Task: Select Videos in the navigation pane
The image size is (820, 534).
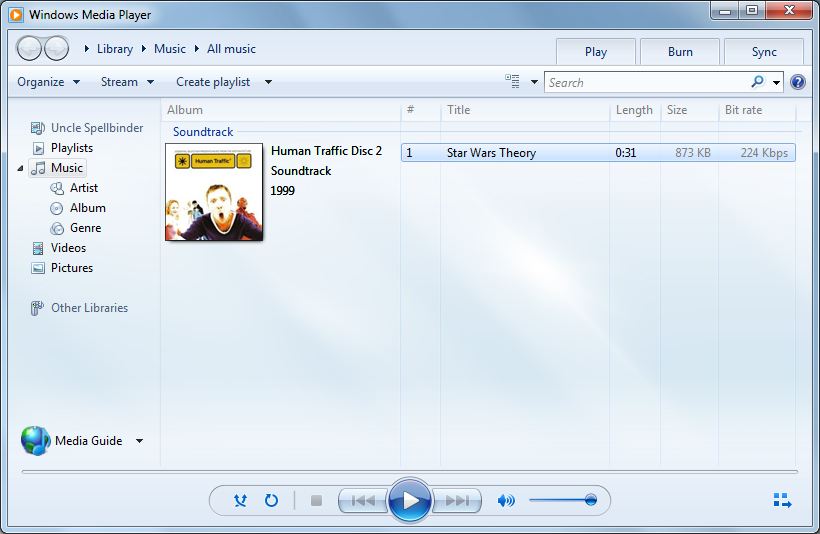Action: coord(68,248)
